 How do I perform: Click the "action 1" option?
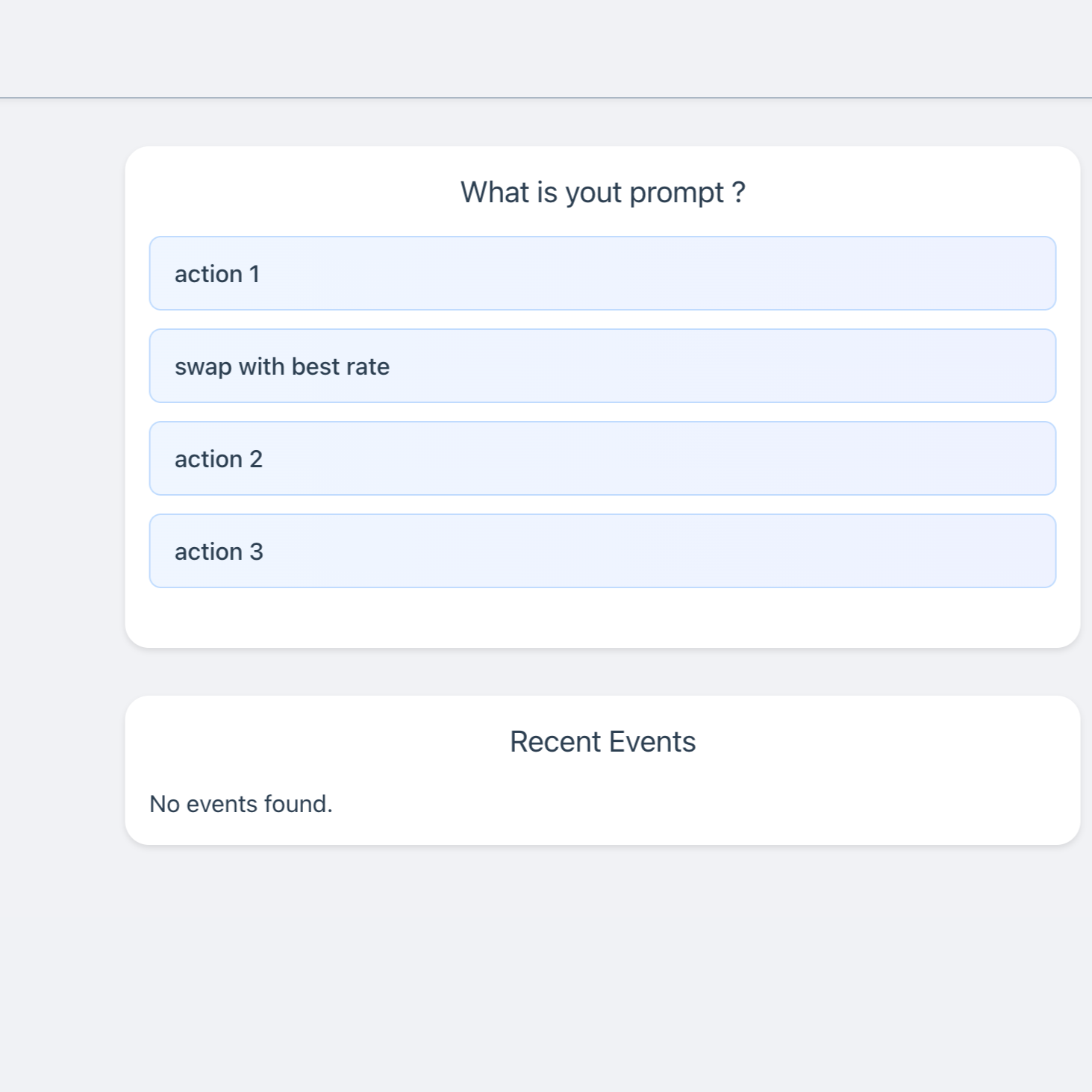(602, 273)
